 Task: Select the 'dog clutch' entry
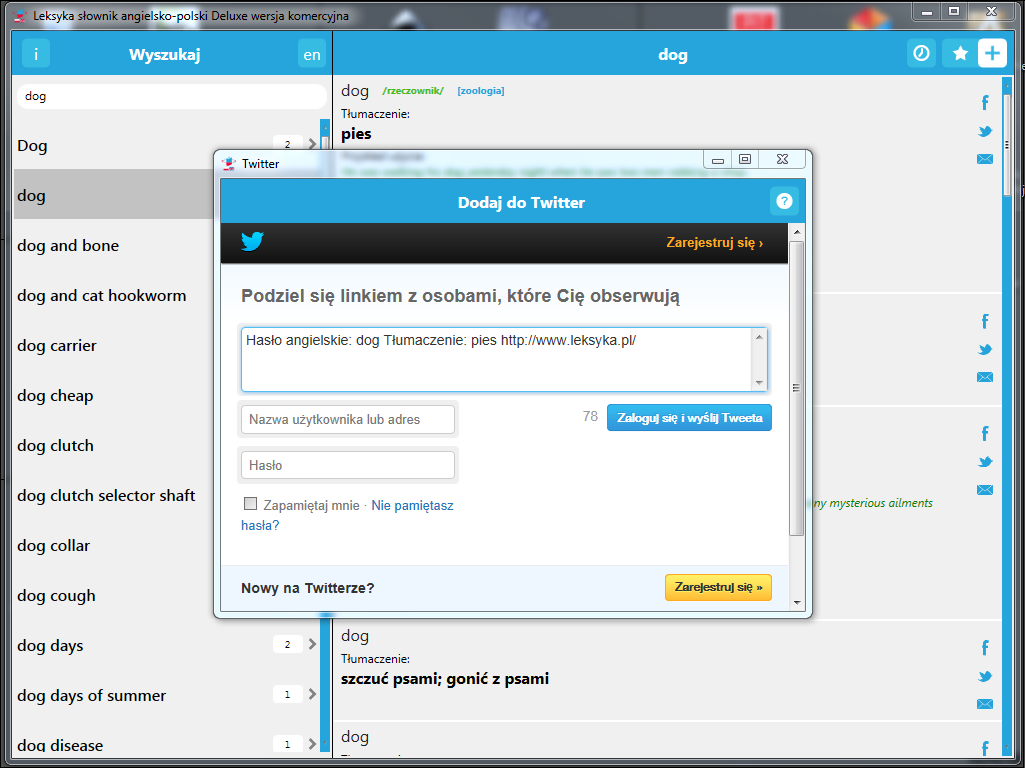[56, 446]
